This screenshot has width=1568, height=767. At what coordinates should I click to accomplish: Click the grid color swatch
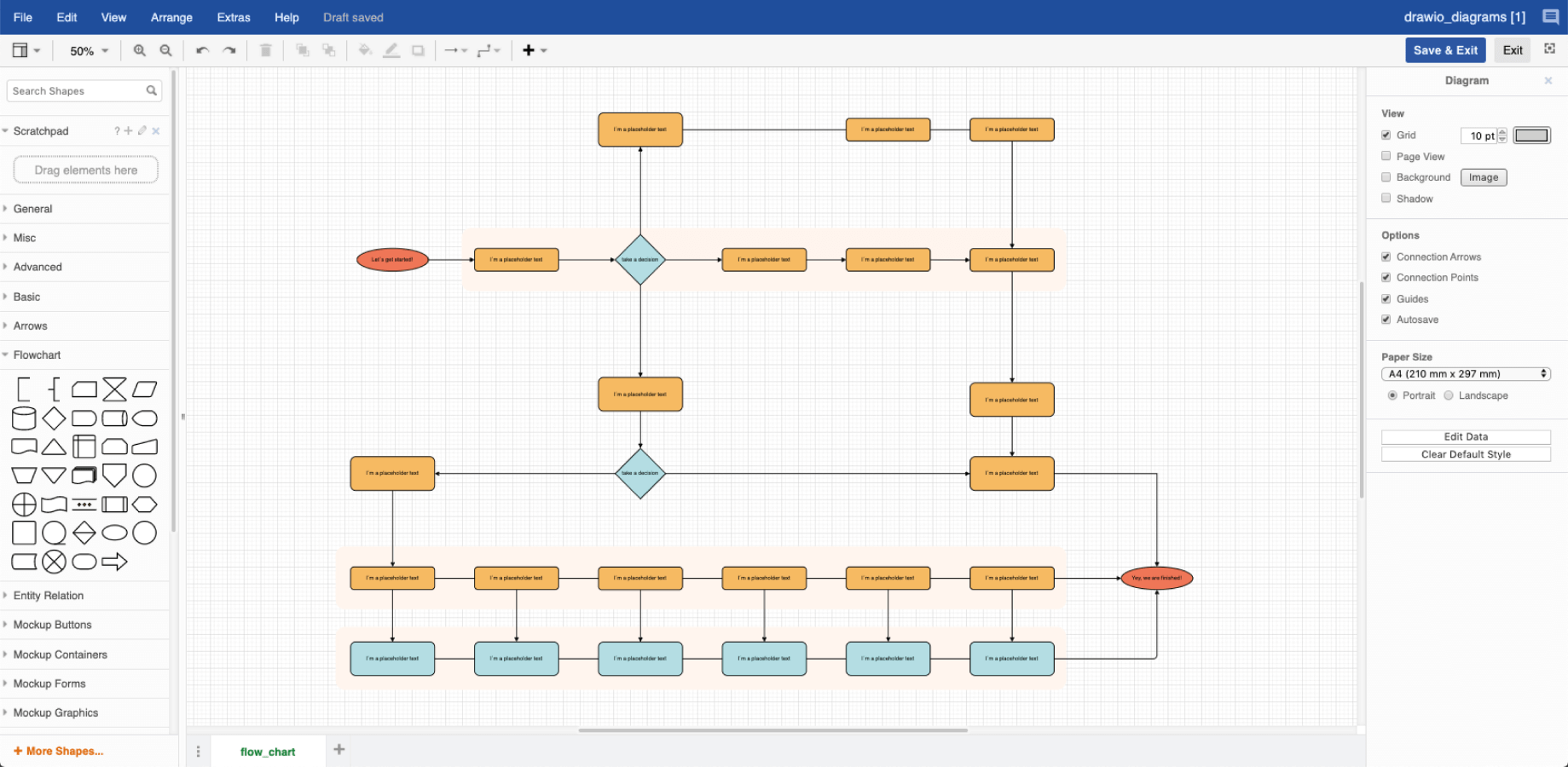coord(1530,135)
